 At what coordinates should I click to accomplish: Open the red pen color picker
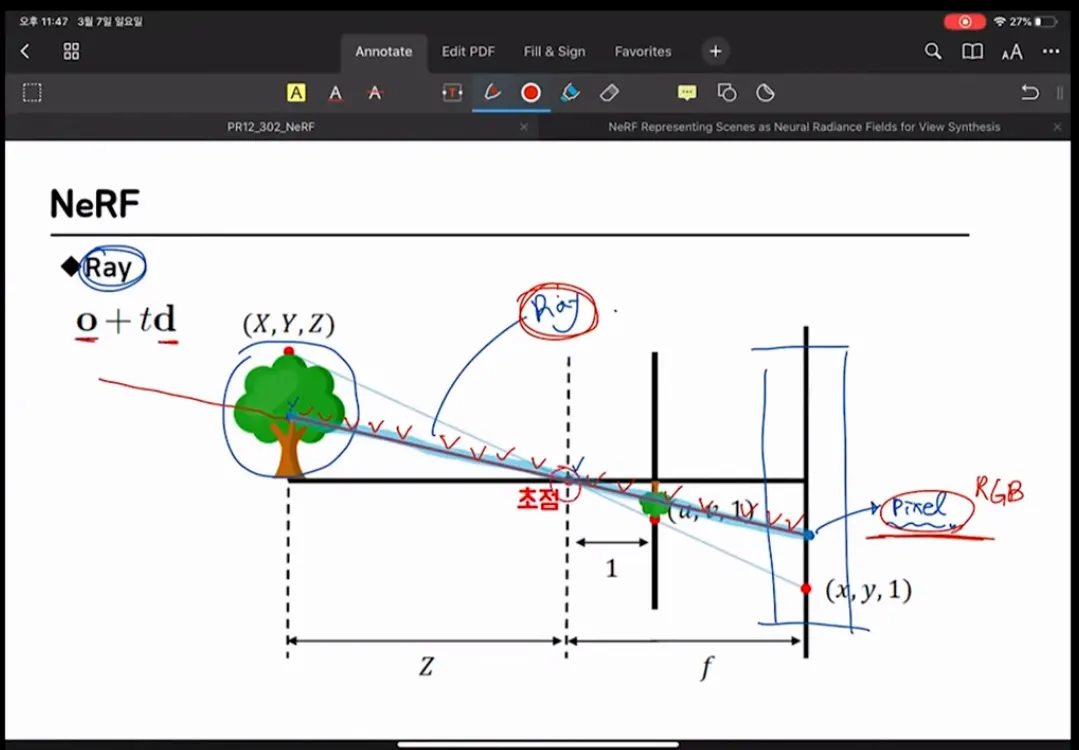531,93
